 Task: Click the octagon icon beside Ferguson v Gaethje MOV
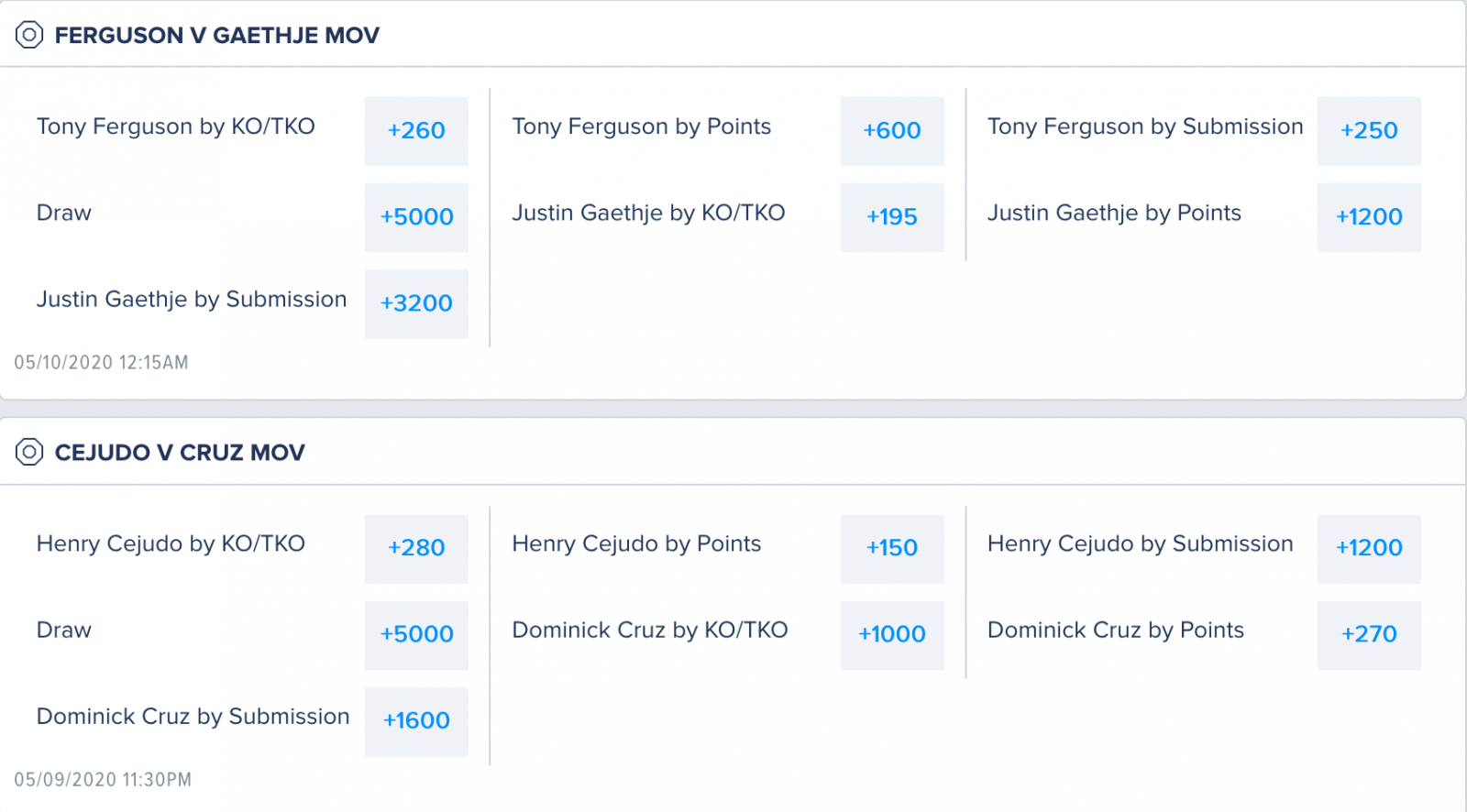[29, 35]
